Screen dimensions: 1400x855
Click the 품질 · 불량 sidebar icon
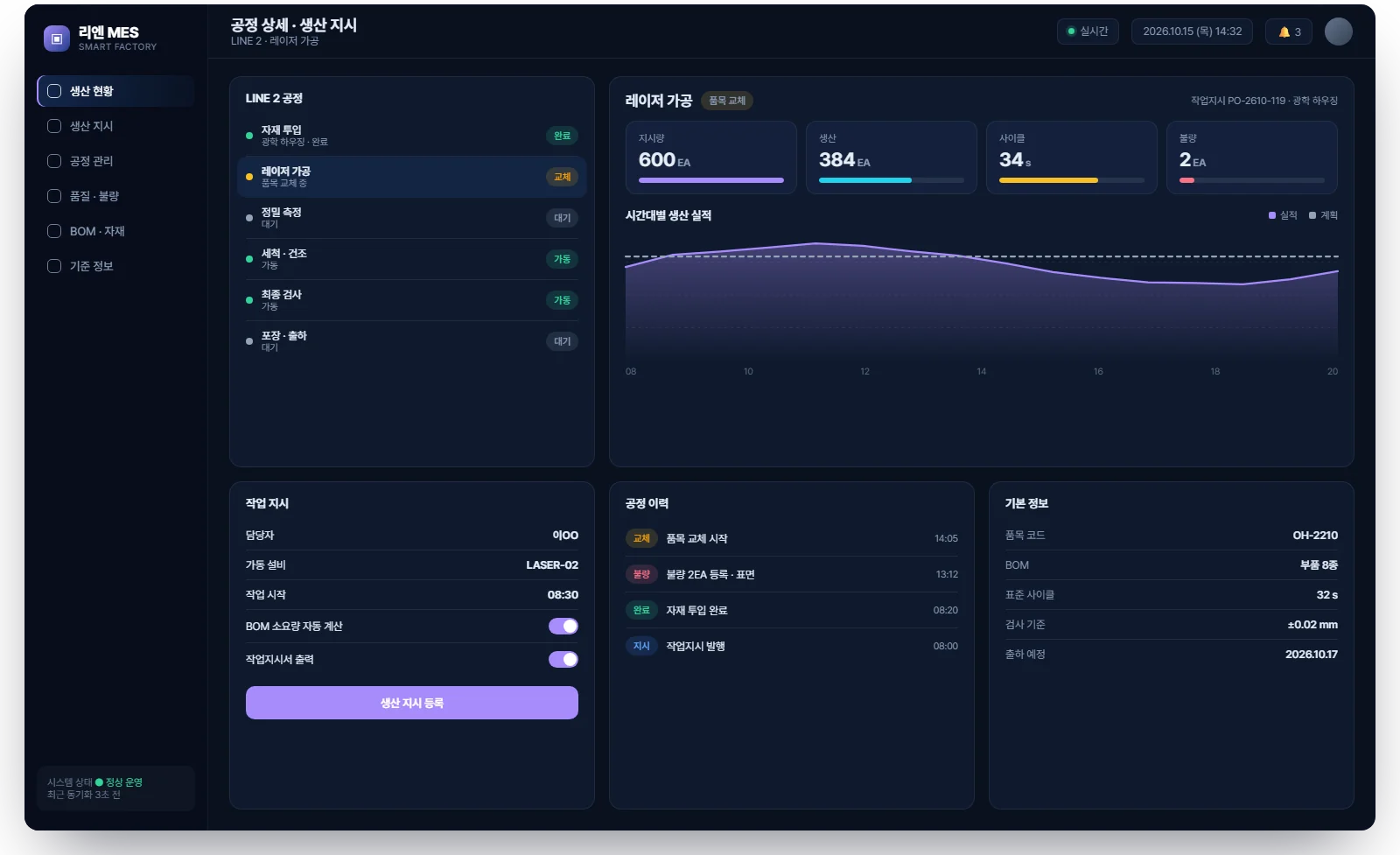[54, 196]
